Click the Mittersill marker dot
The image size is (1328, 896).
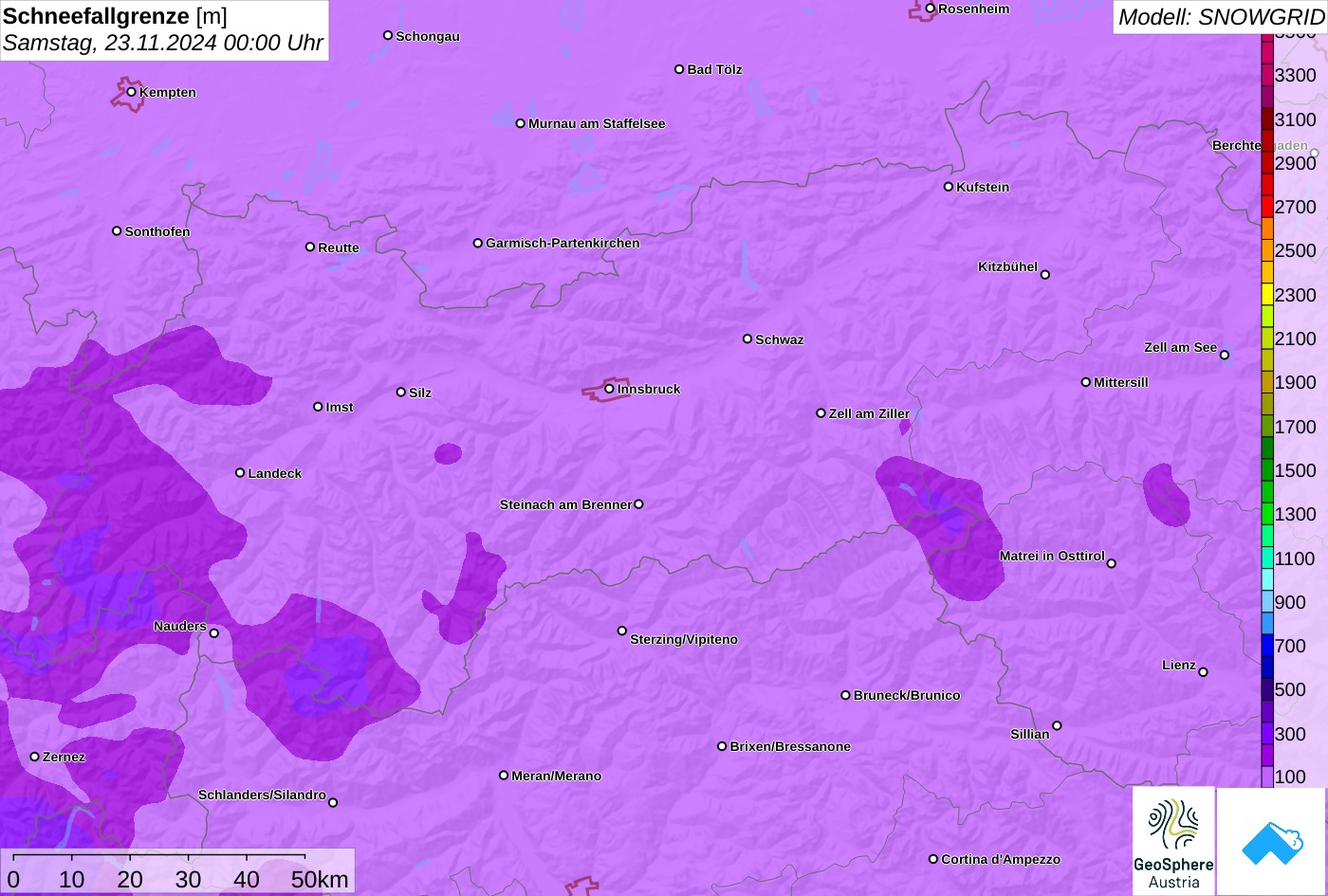click(x=1086, y=382)
